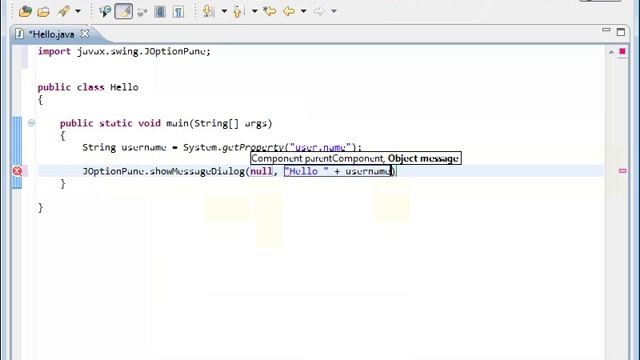Image resolution: width=640 pixels, height=360 pixels.
Task: Click the Open Type toolbar icon
Action: click(25, 11)
